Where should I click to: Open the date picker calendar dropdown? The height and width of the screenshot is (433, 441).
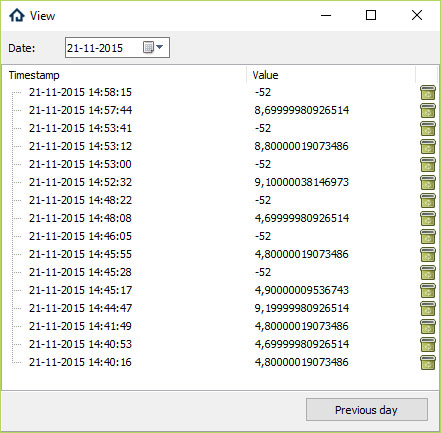point(153,47)
